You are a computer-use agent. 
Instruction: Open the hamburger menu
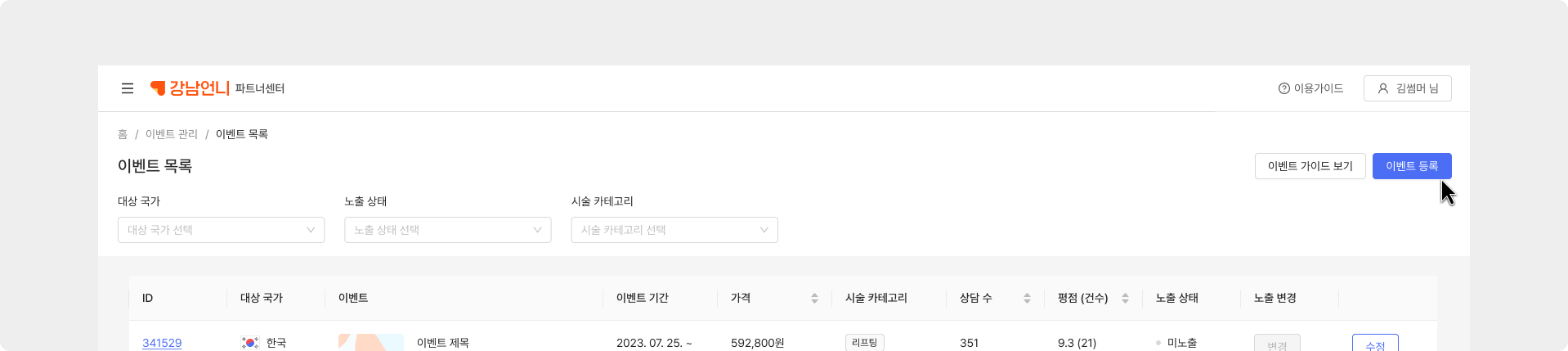pyautogui.click(x=128, y=88)
